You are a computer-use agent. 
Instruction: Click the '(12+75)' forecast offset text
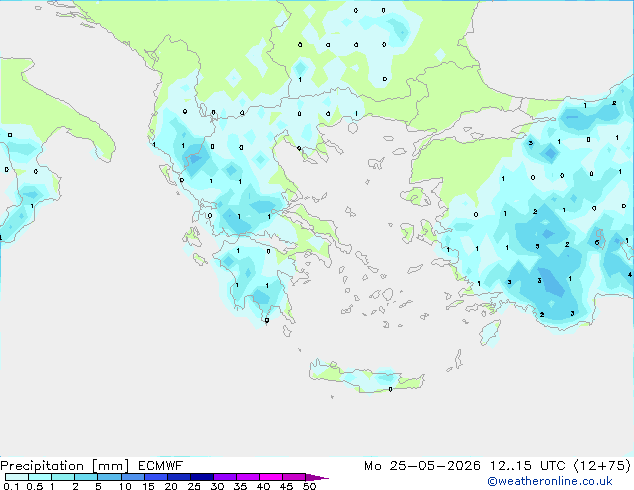click(602, 466)
